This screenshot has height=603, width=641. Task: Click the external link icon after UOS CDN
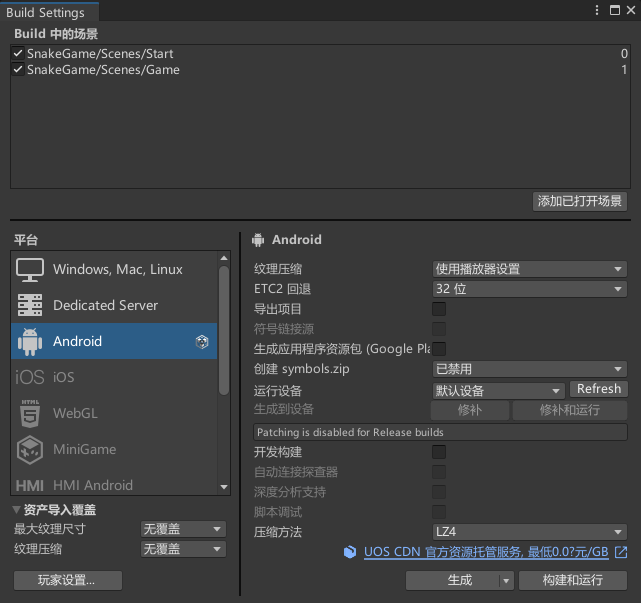[621, 552]
